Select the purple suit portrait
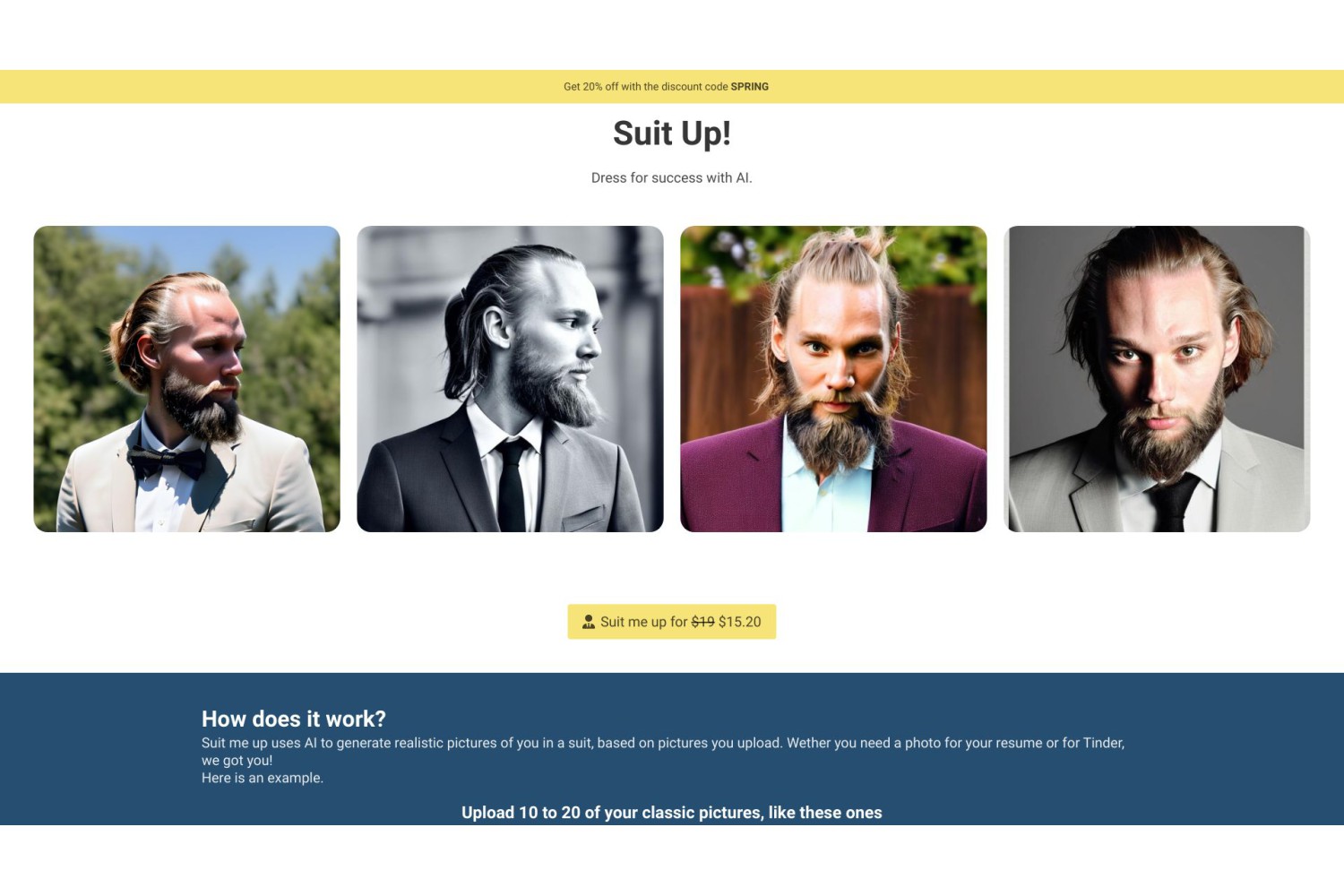 coord(833,379)
